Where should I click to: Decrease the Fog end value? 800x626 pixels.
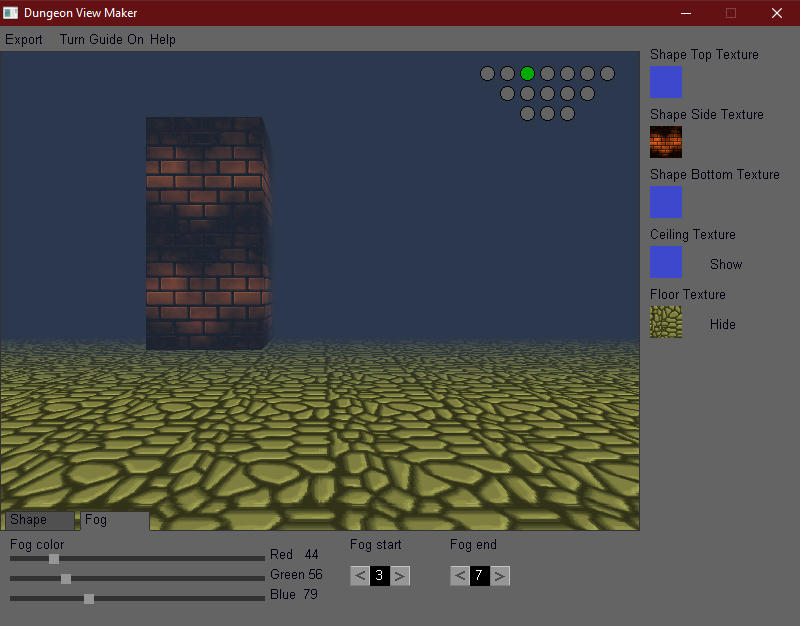pyautogui.click(x=460, y=576)
